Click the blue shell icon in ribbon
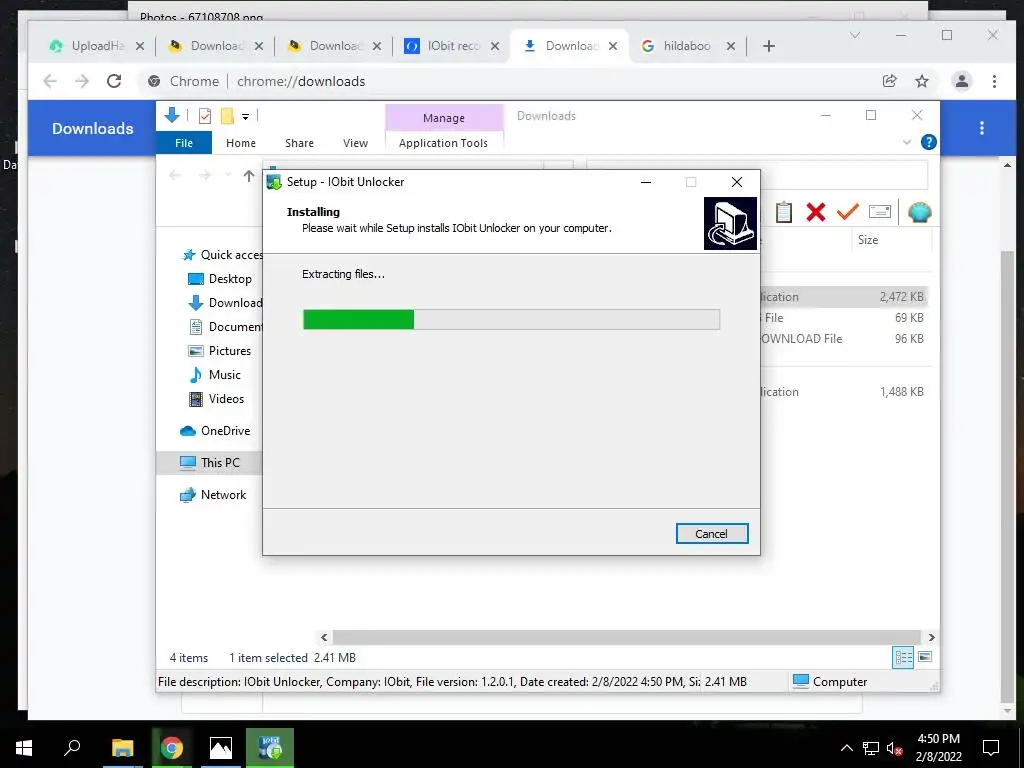Screen dimensions: 1024x768 (920, 212)
